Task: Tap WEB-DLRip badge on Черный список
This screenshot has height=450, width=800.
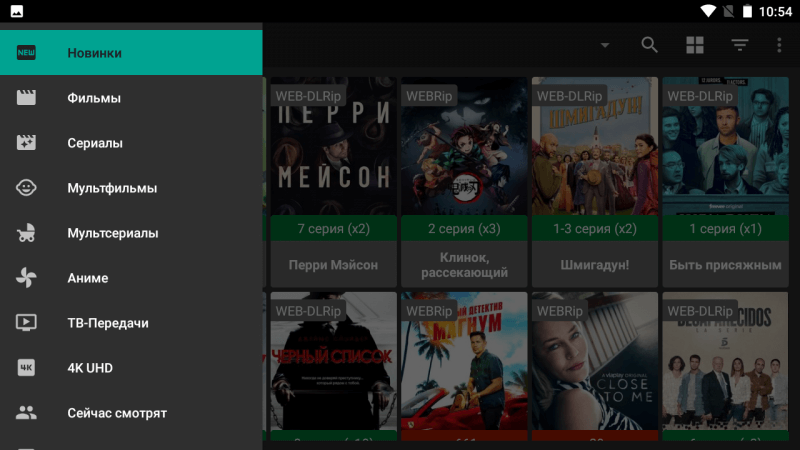Action: pos(308,311)
